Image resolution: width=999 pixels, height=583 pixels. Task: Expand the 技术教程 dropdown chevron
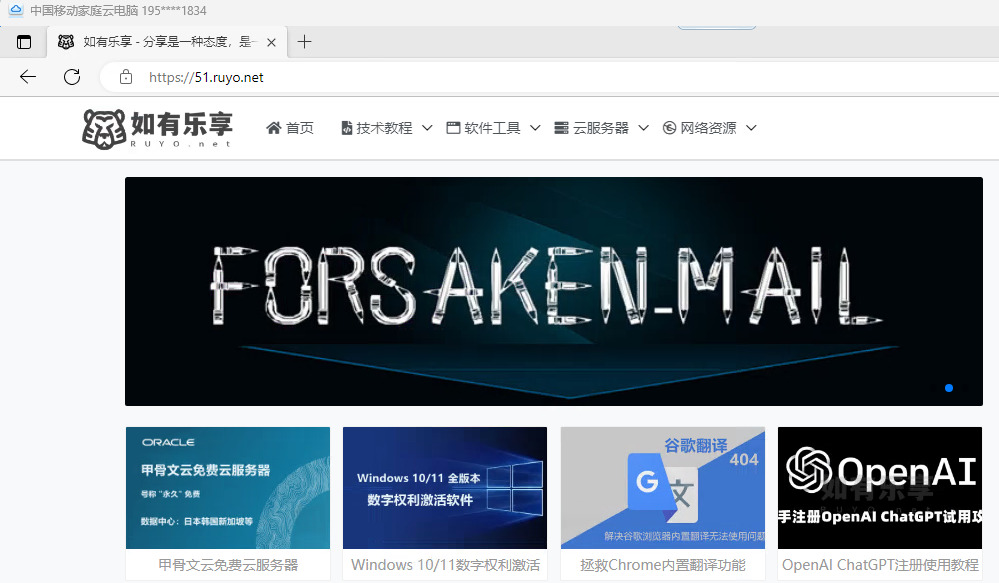click(x=428, y=128)
